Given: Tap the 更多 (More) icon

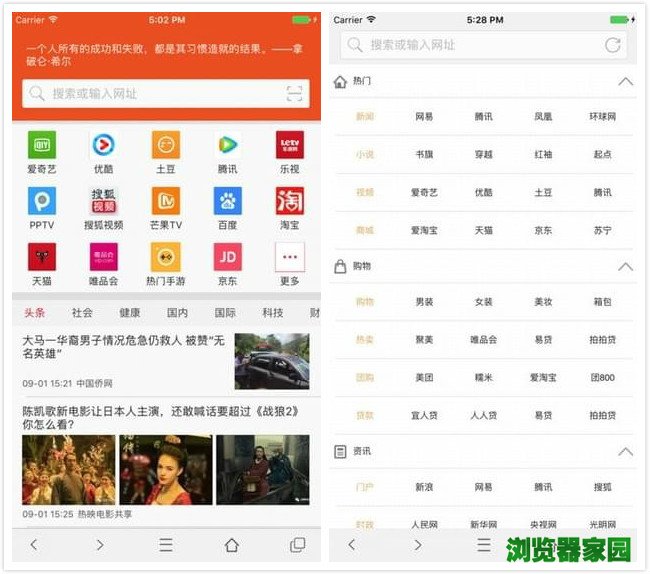Looking at the screenshot, I should tap(290, 257).
